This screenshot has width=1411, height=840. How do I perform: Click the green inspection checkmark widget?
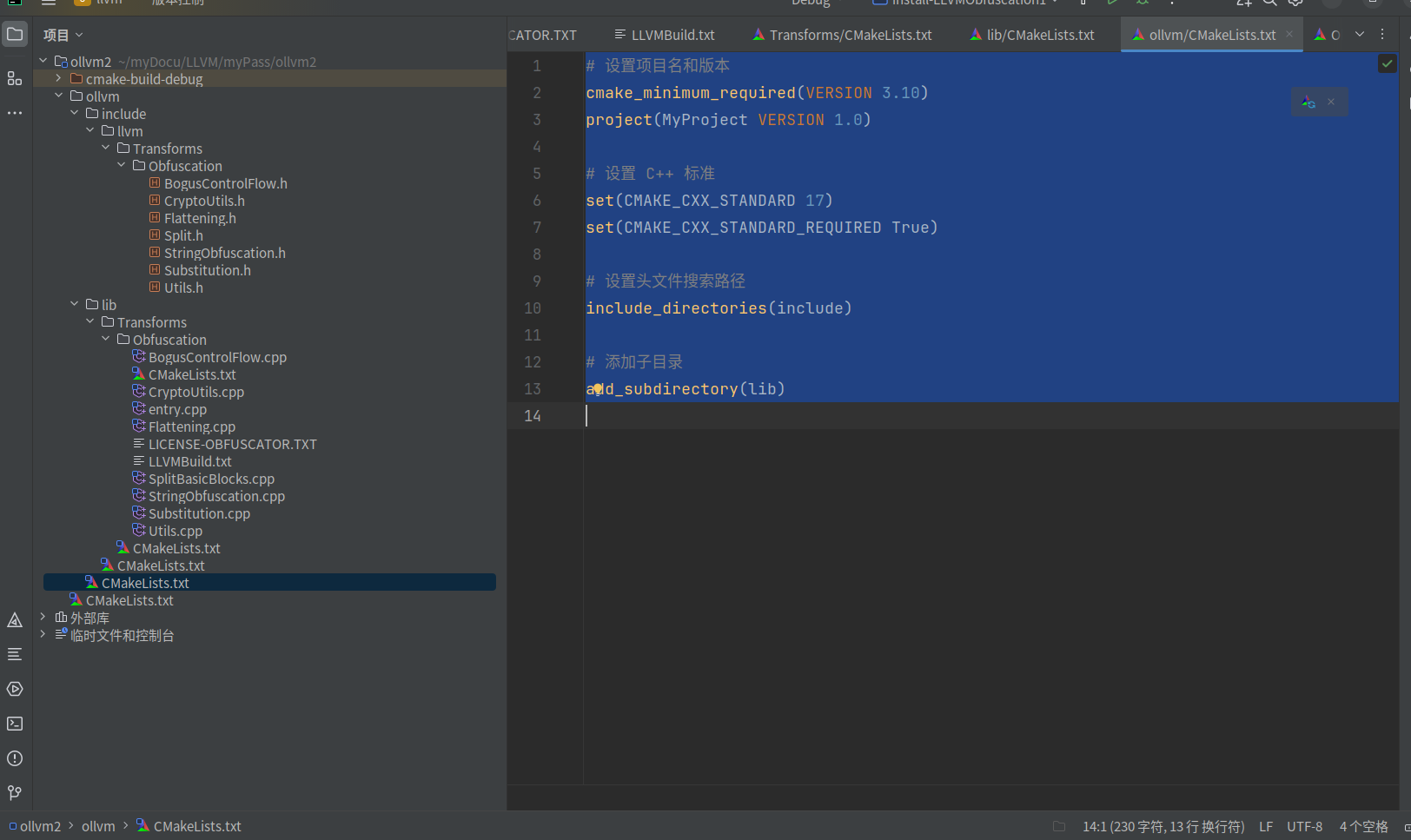(x=1388, y=63)
